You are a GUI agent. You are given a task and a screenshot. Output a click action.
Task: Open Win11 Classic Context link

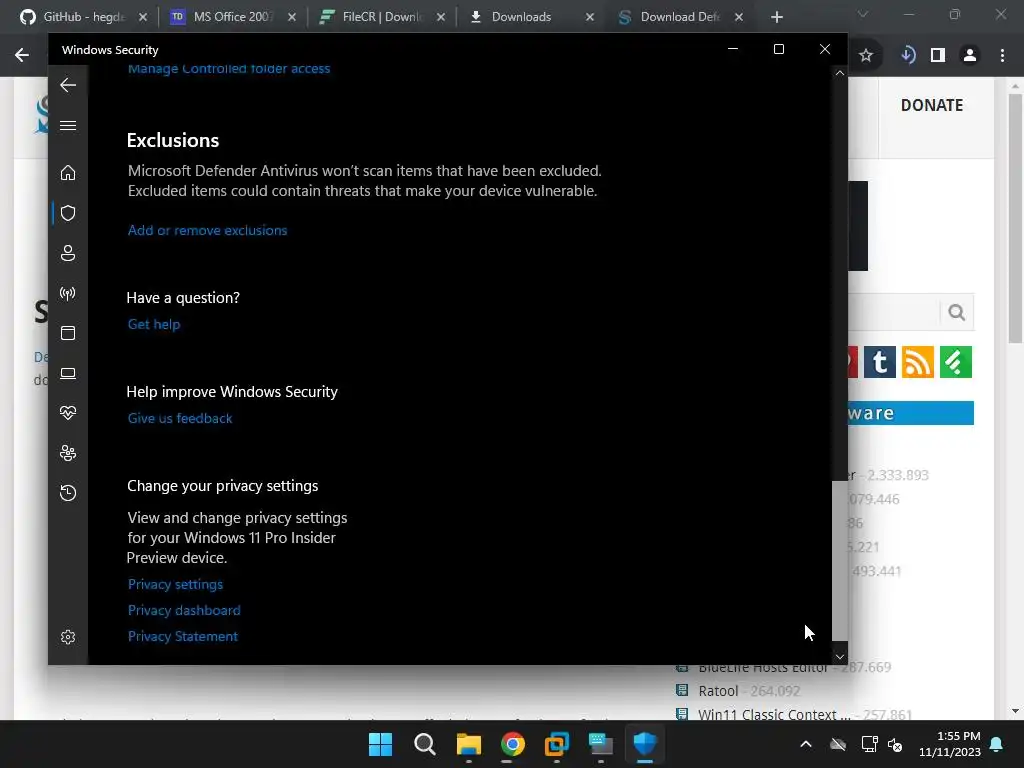pos(774,714)
